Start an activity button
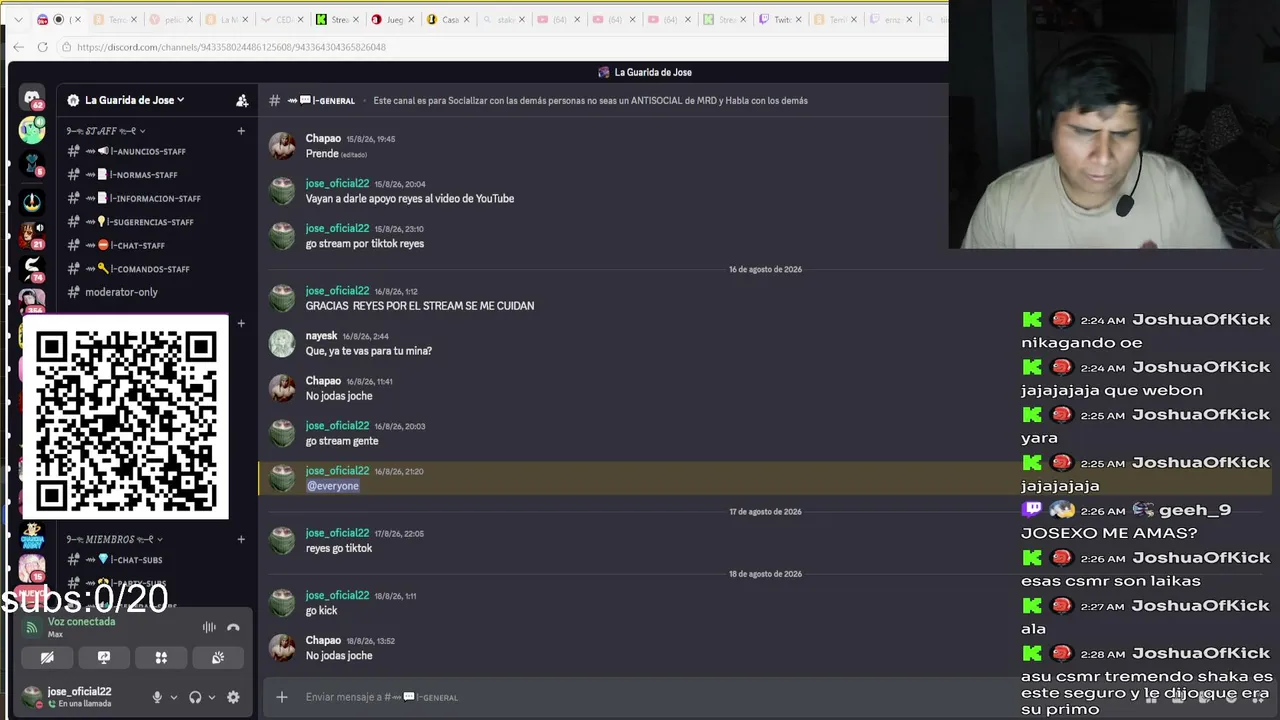1280x720 pixels. [161, 657]
